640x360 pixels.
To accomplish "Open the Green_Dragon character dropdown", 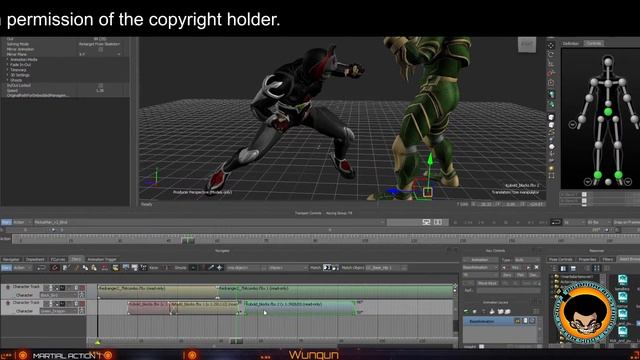I will [58, 311].
